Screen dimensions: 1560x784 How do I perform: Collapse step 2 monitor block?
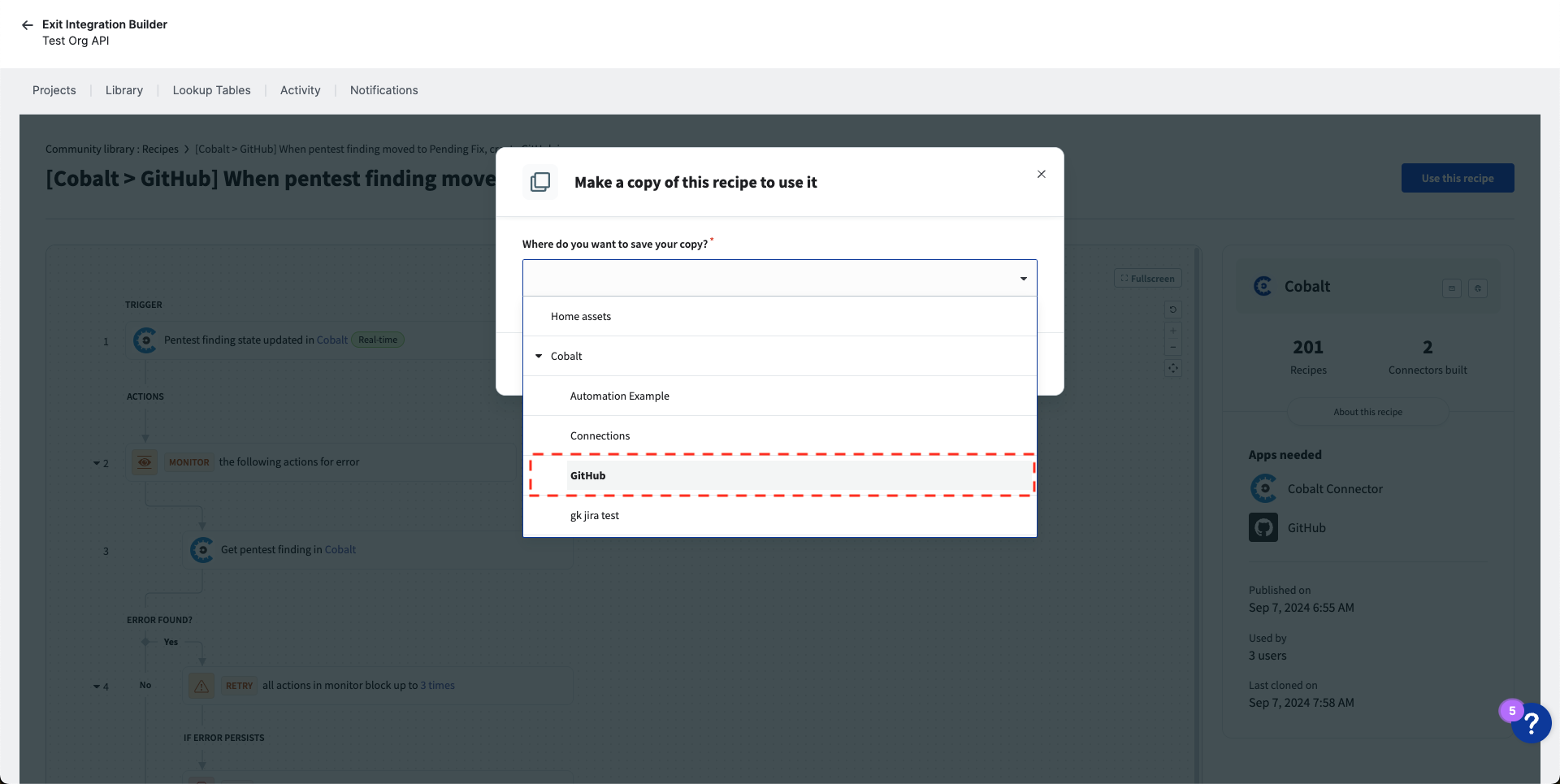(97, 463)
